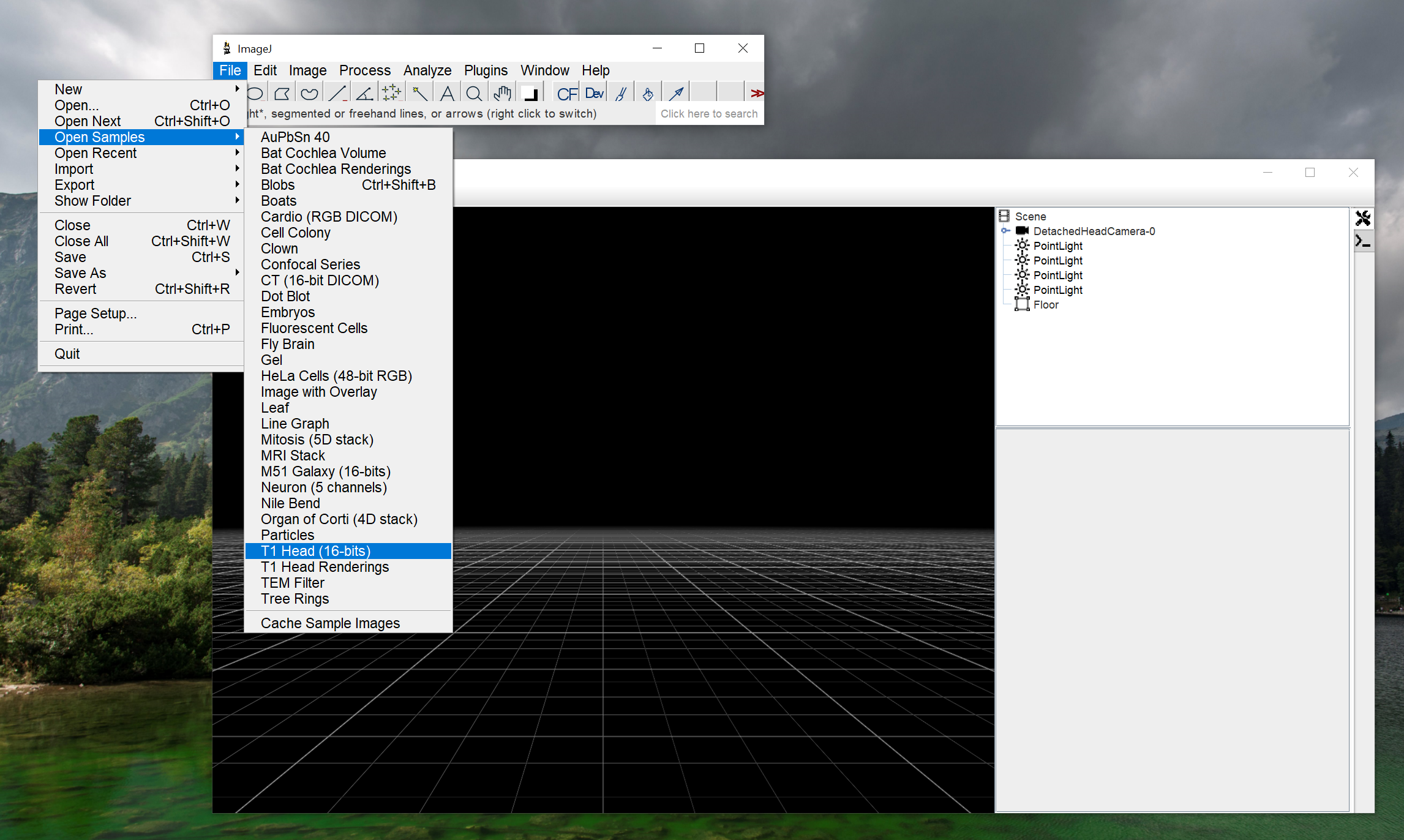This screenshot has width=1404, height=840.
Task: Select the Text tool
Action: click(448, 94)
